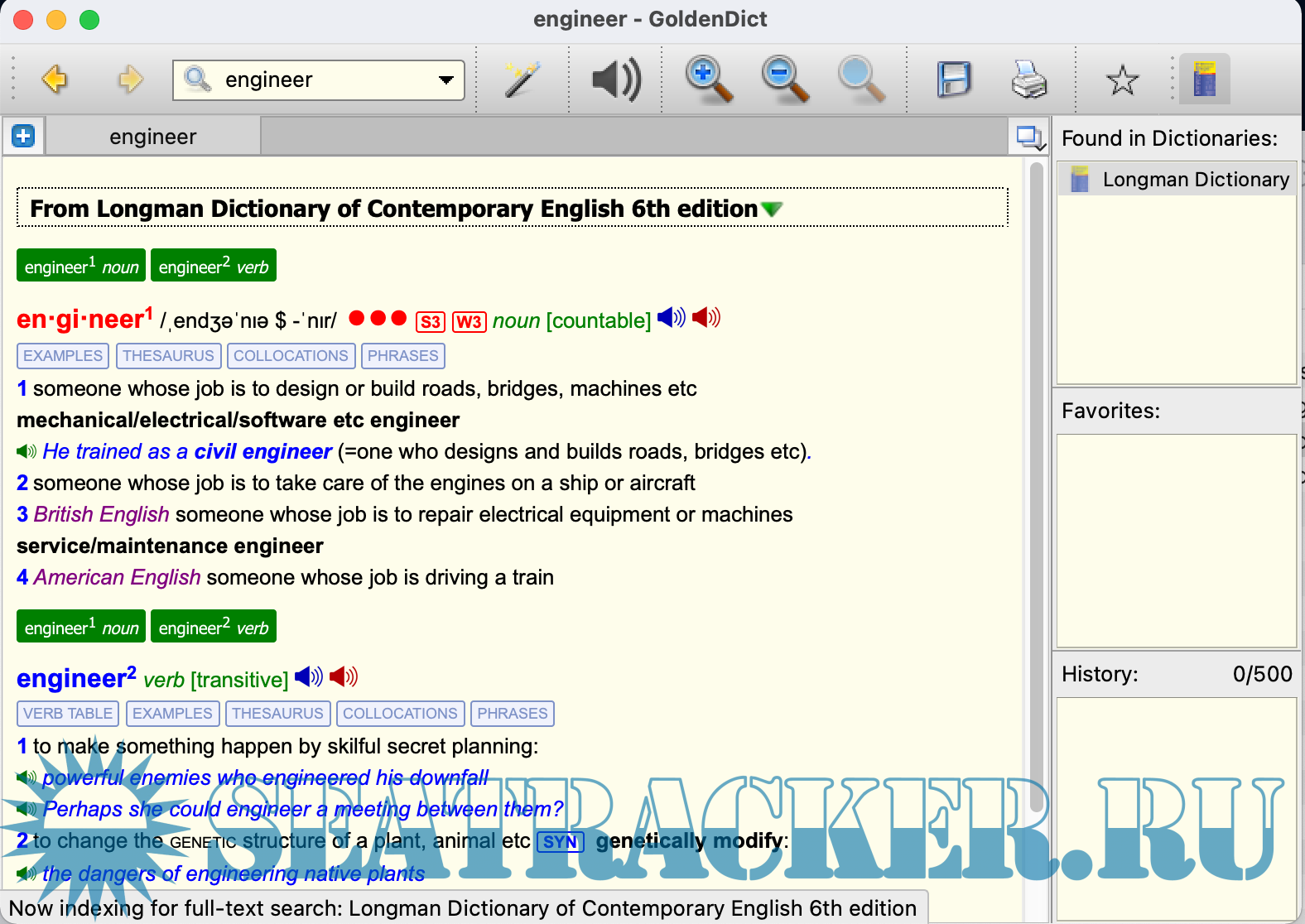Click the magic wand scan popup icon
Viewport: 1305px width, 924px height.
pyautogui.click(x=522, y=79)
